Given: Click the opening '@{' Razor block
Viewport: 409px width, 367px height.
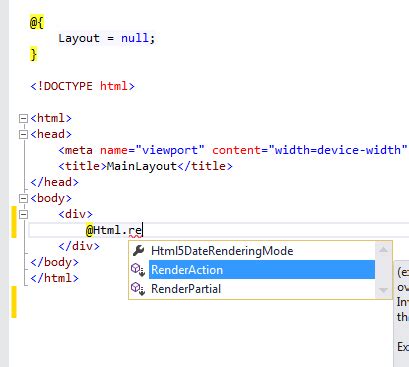Looking at the screenshot, I should (x=37, y=23).
